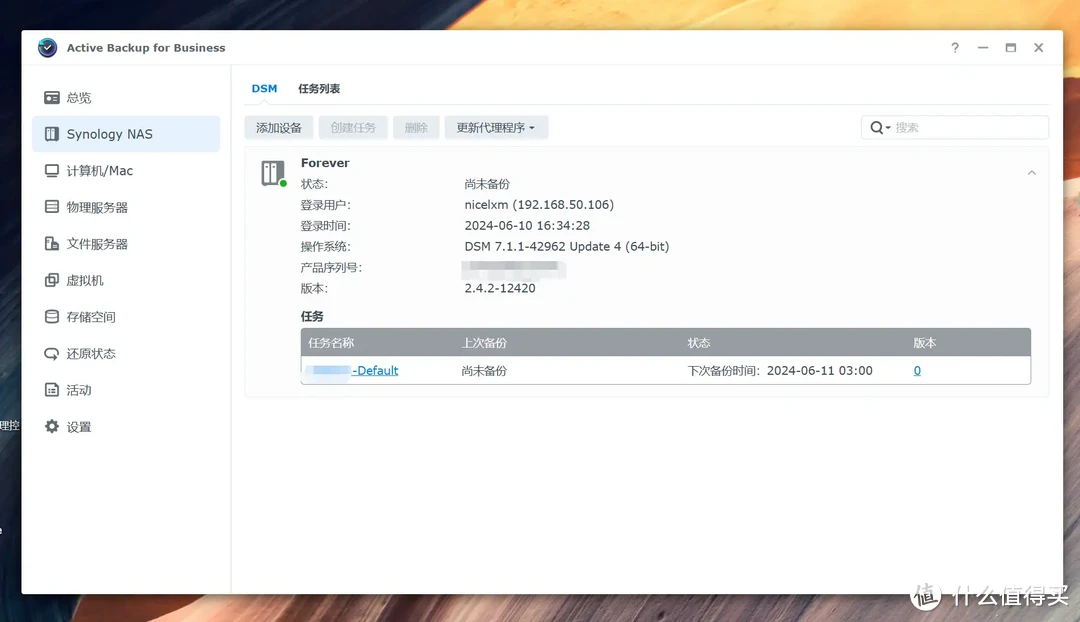Open the 活动 activity log
The height and width of the screenshot is (622, 1080).
79,390
